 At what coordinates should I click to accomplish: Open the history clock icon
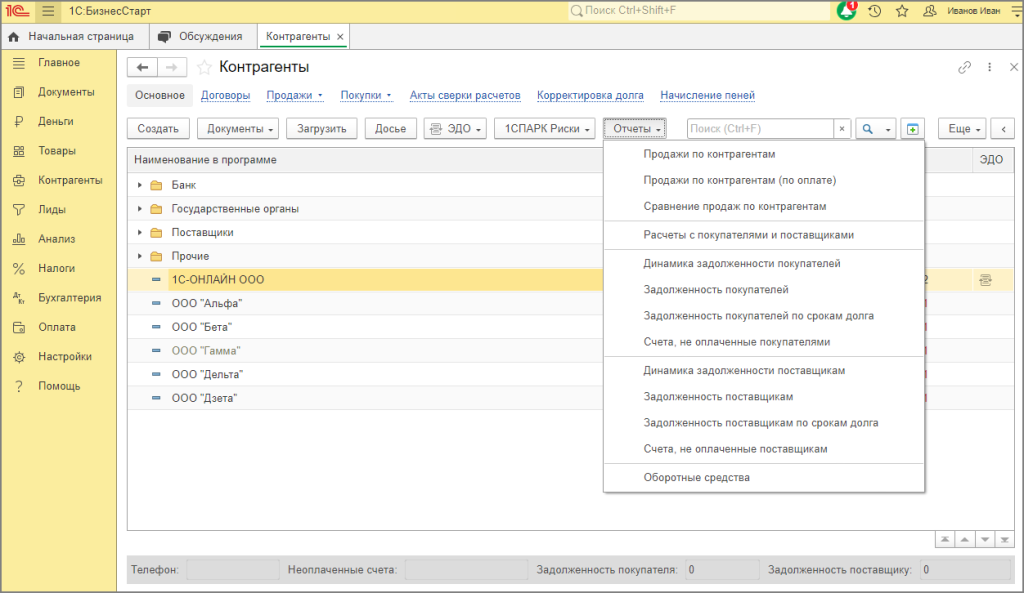pos(875,11)
